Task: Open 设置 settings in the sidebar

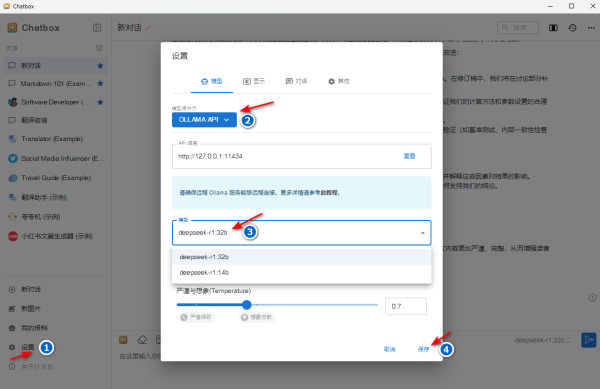Action: click(28, 347)
